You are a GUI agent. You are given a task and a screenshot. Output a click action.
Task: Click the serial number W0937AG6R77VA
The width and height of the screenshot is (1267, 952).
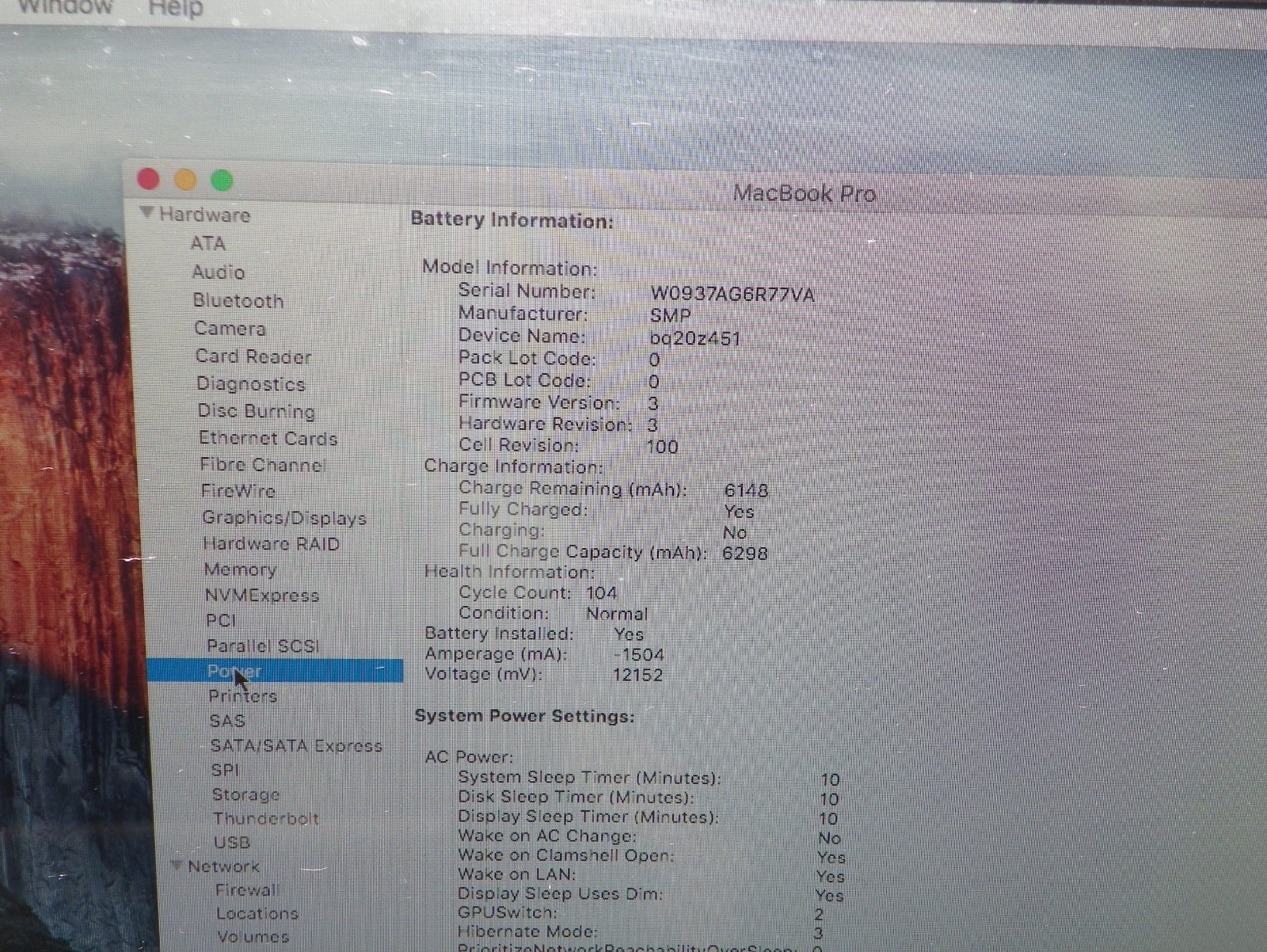click(x=732, y=295)
